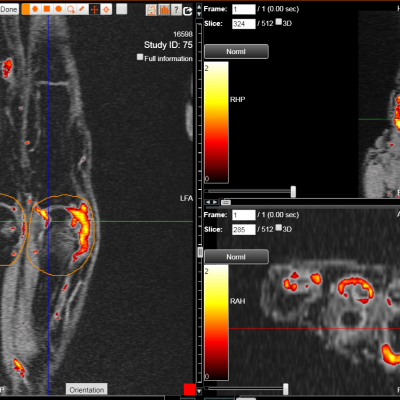Click the Norml button in the upper panel
Screen dimensions: 400x400
tap(236, 52)
